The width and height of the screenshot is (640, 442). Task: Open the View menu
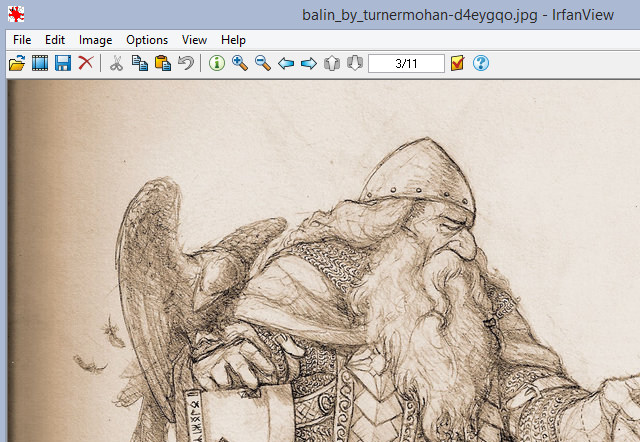click(194, 40)
